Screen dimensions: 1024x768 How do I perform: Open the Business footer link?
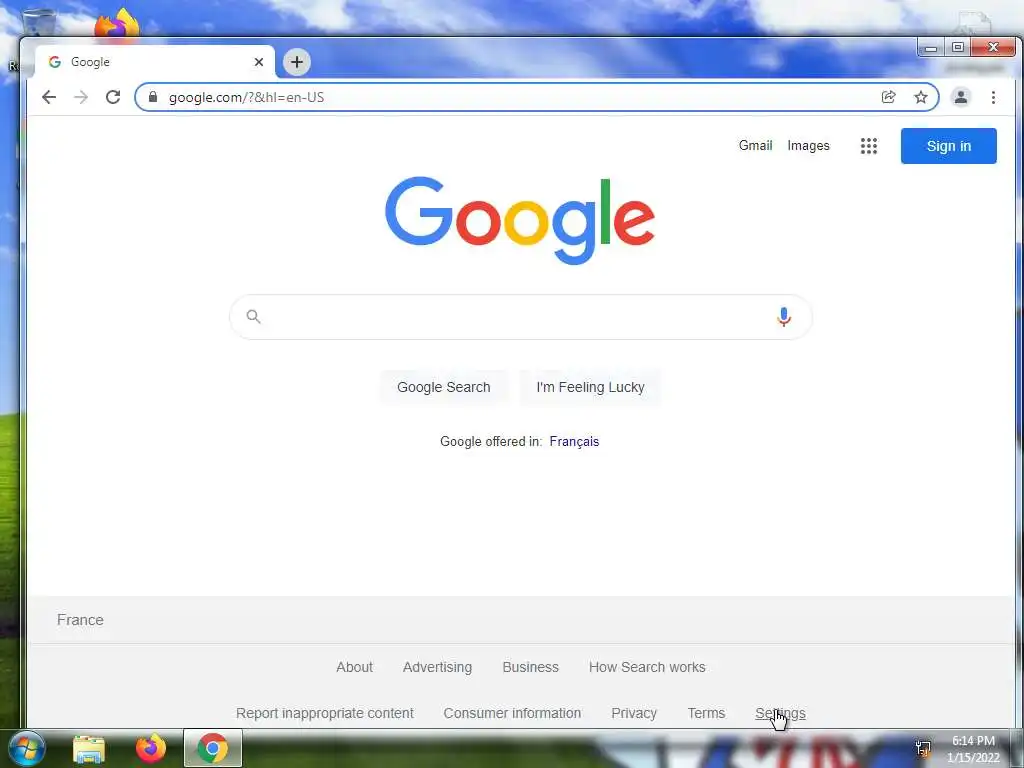click(x=530, y=667)
